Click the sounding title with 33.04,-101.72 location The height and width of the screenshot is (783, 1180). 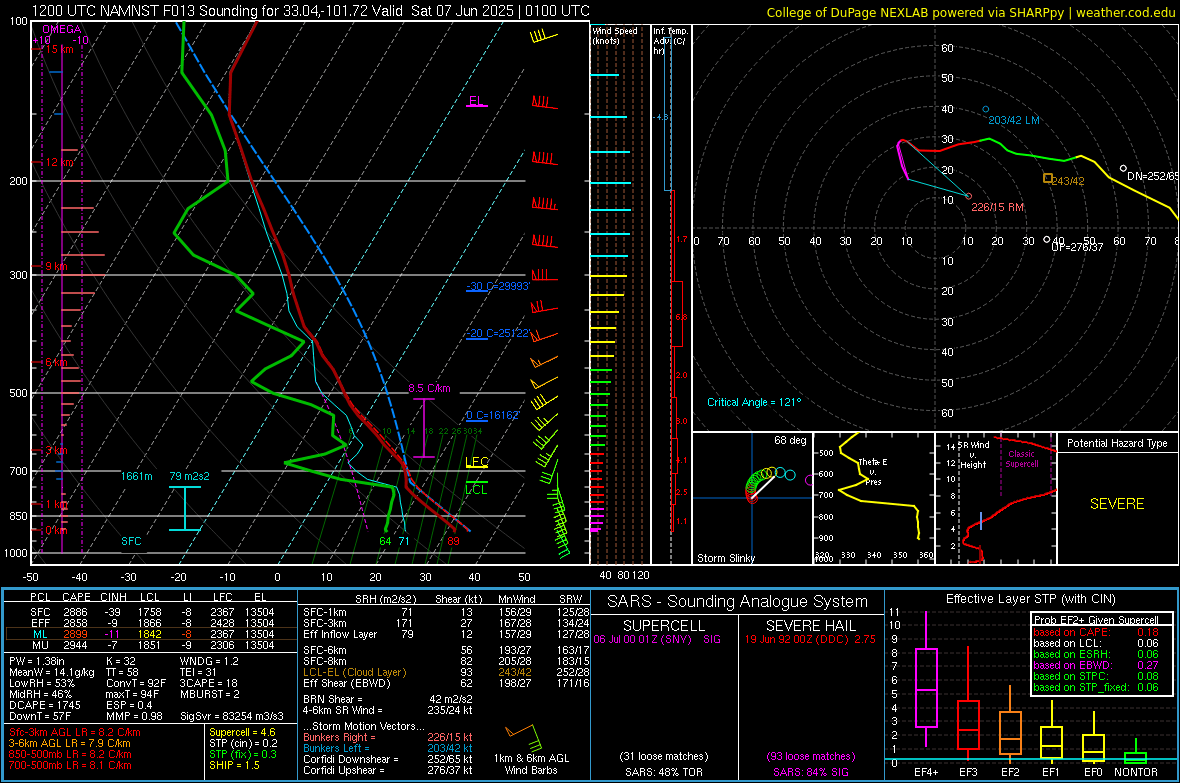click(311, 11)
